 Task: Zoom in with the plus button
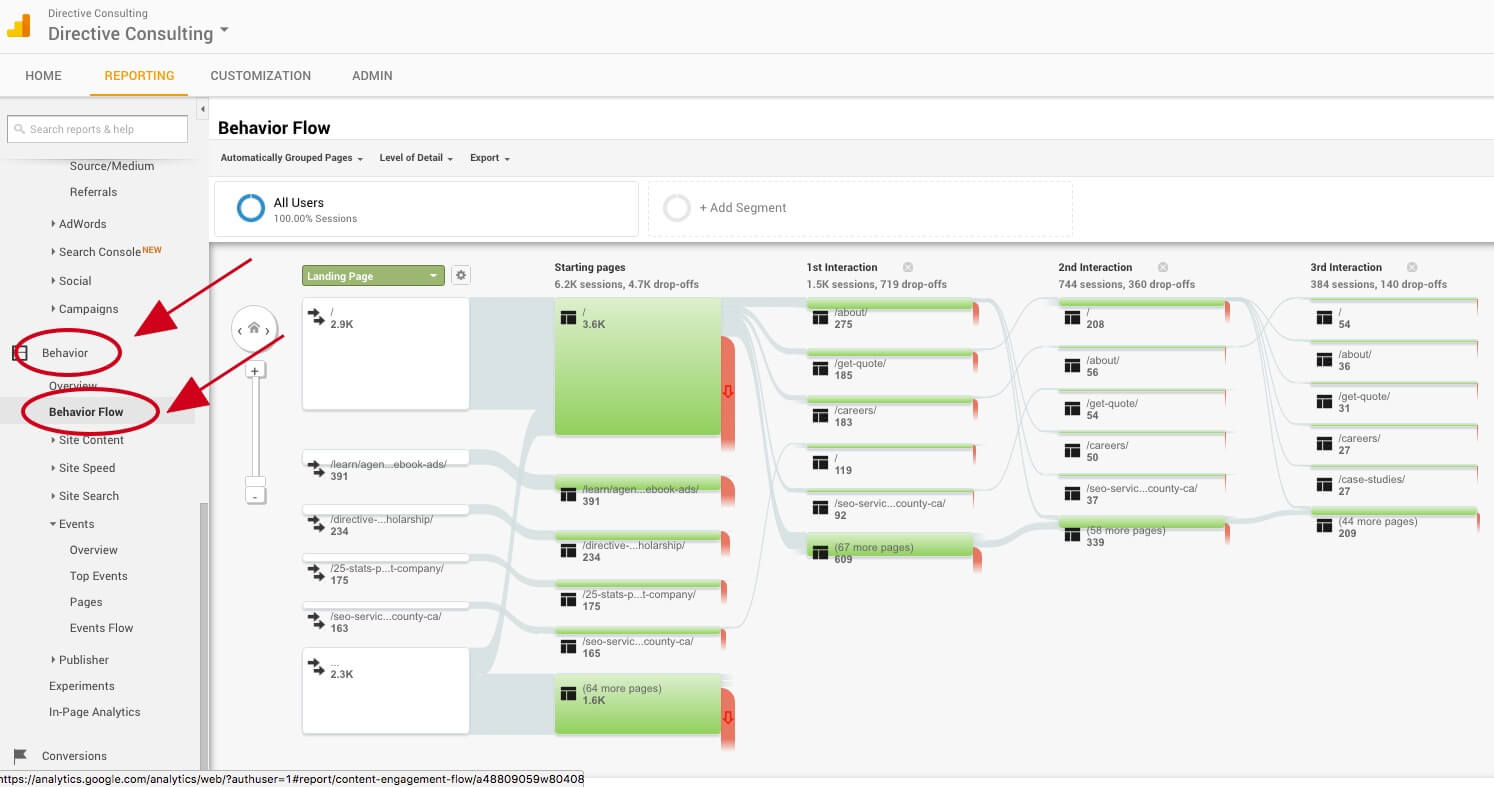click(255, 370)
